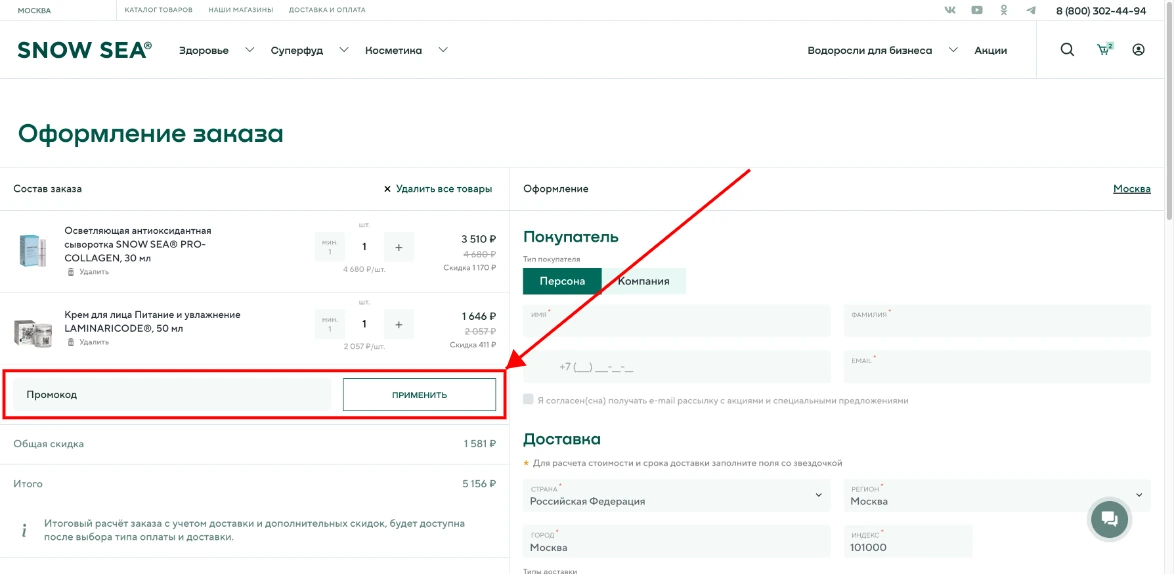Delete the LAMINARICODE cream item
The width and height of the screenshot is (1174, 574).
pos(88,342)
